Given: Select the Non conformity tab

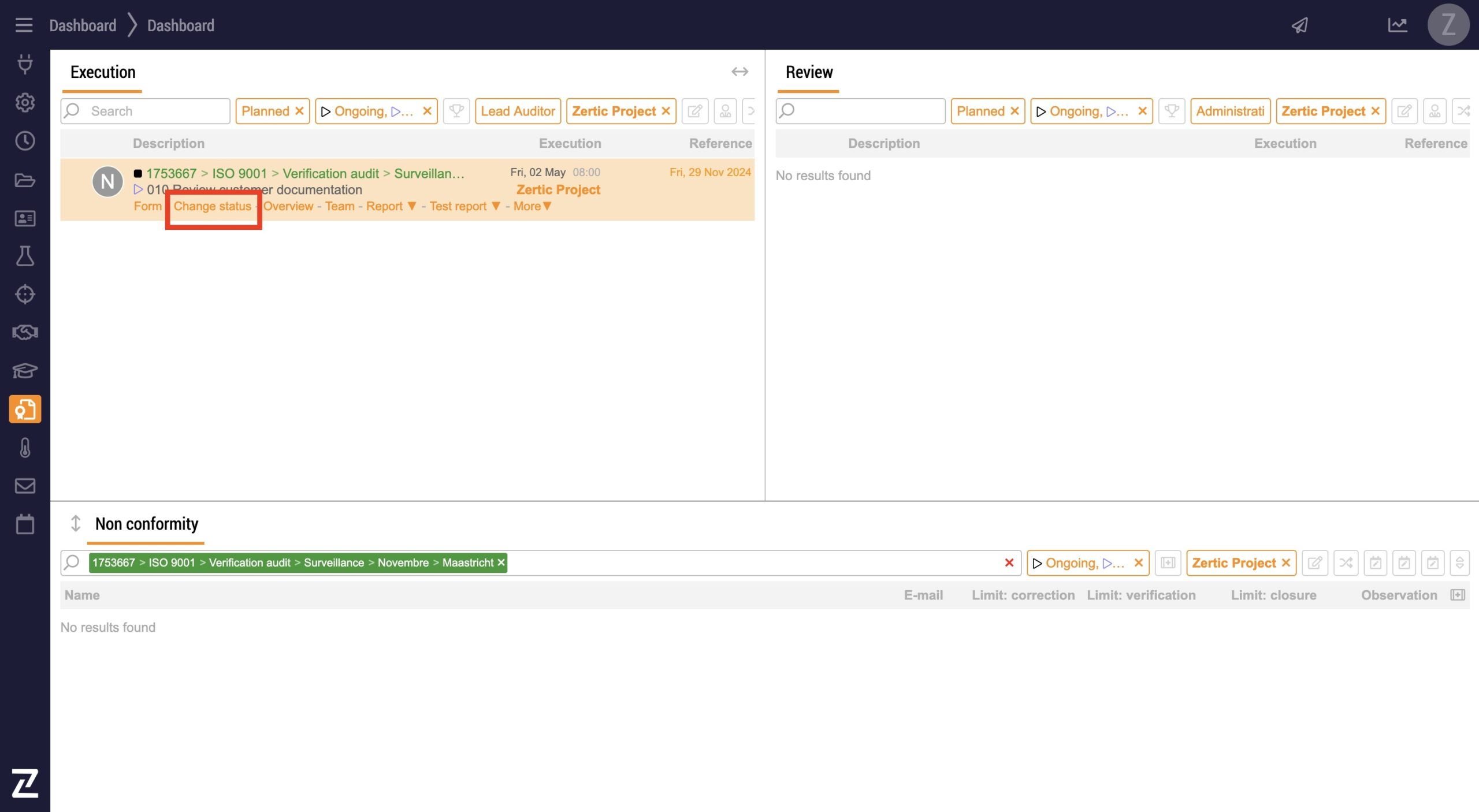Looking at the screenshot, I should [x=146, y=524].
